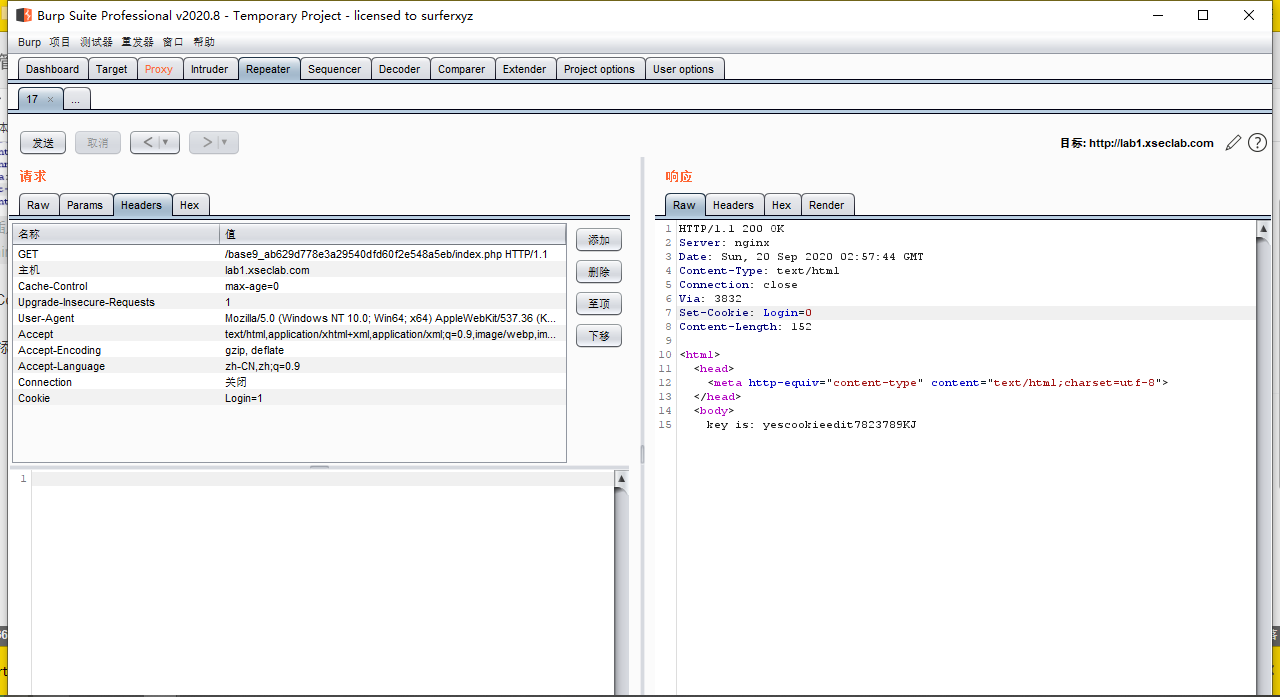
Task: Click the 至顶 move-to-top button
Action: click(599, 304)
